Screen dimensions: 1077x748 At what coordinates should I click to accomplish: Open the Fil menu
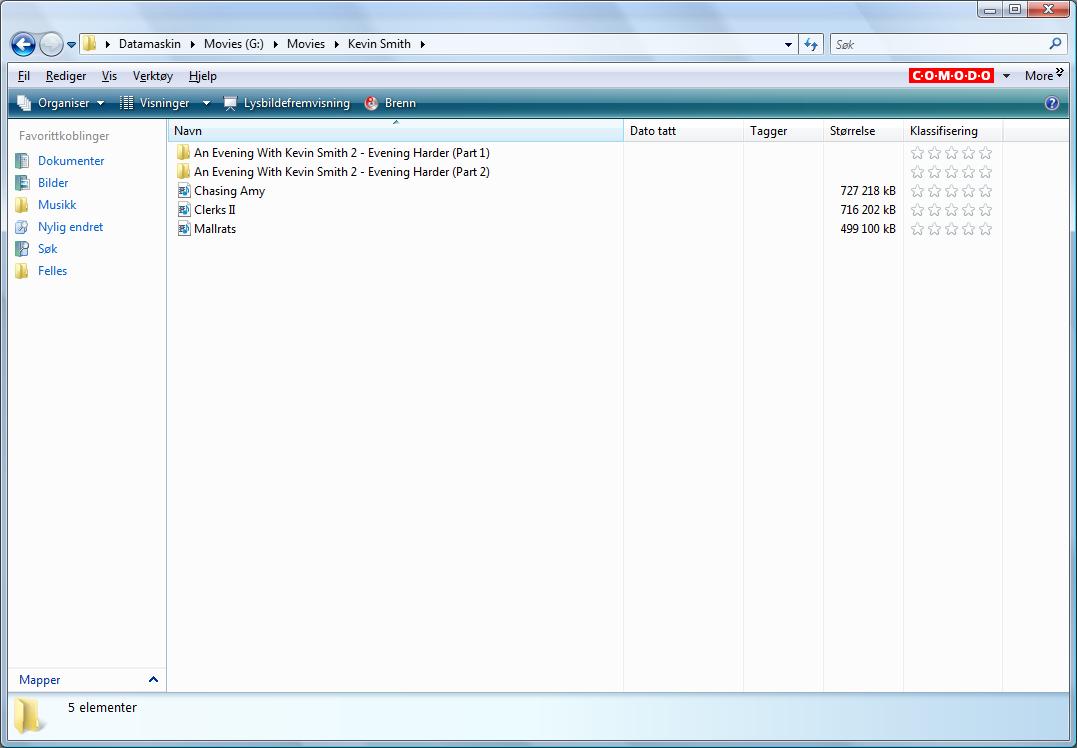coord(24,76)
